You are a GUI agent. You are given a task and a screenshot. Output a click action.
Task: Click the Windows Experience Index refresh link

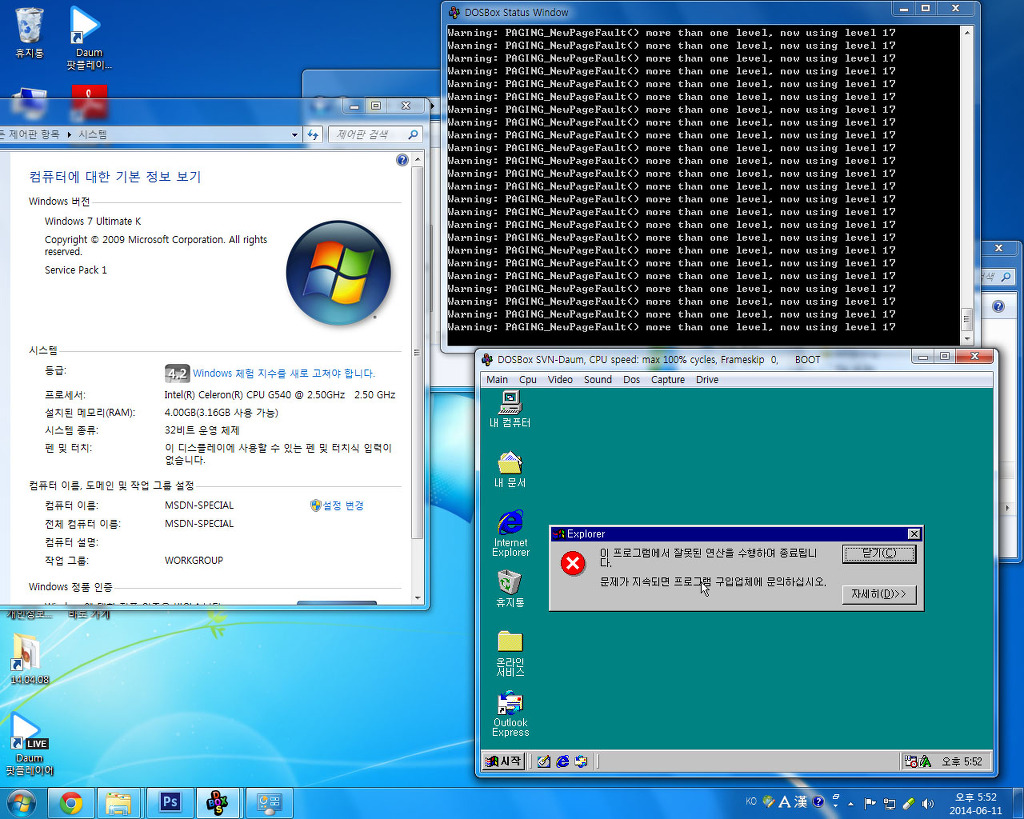(284, 373)
